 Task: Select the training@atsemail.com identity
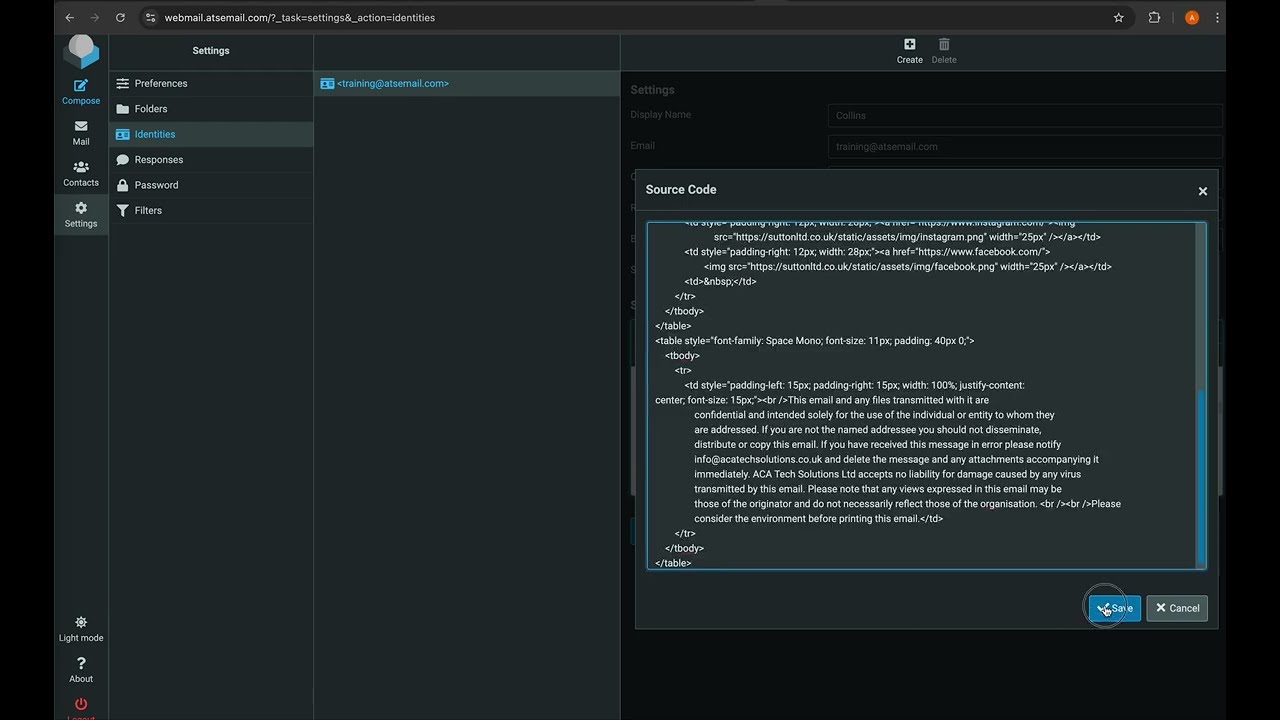tap(467, 83)
